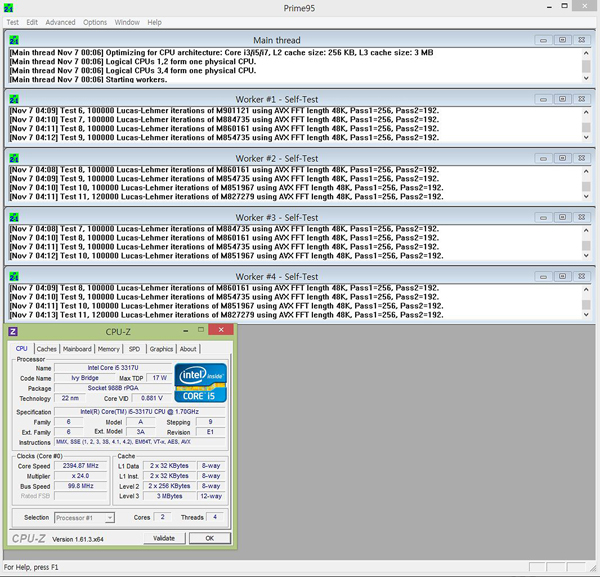The image size is (600, 577).
Task: Minimize the Worker #4 window
Action: pyautogui.click(x=543, y=277)
